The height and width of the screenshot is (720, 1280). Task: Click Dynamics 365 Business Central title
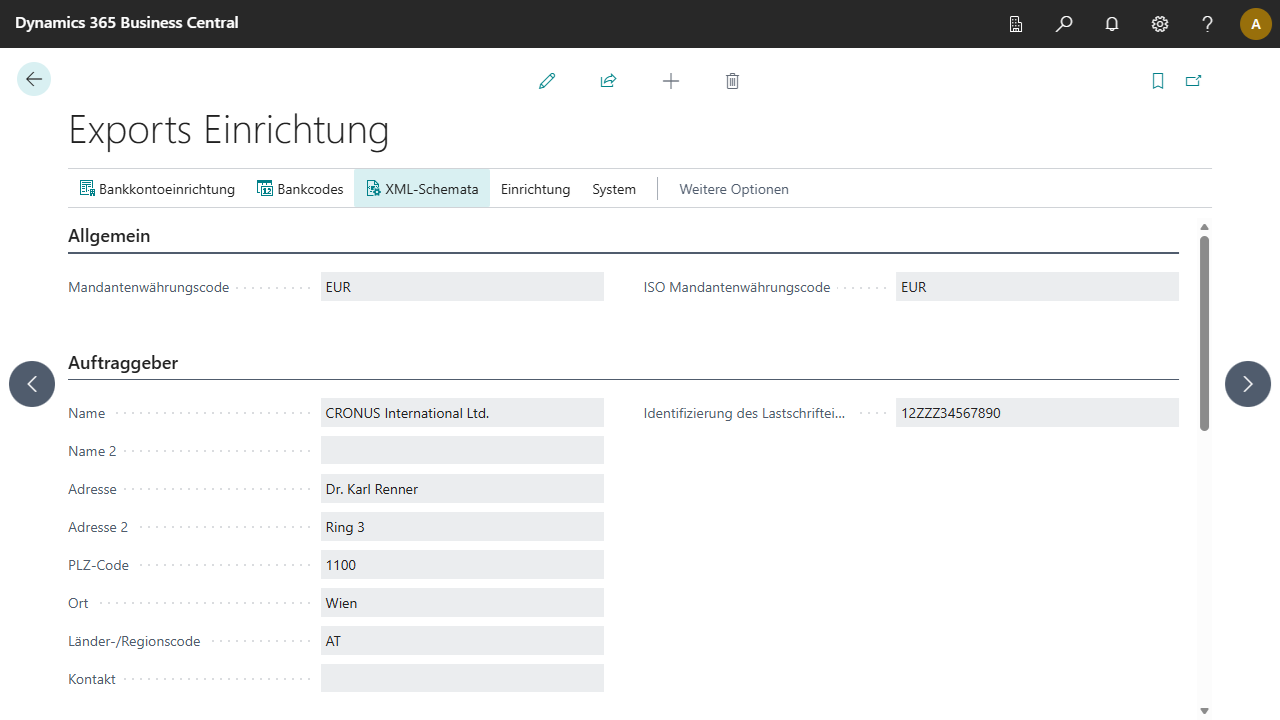coord(127,23)
